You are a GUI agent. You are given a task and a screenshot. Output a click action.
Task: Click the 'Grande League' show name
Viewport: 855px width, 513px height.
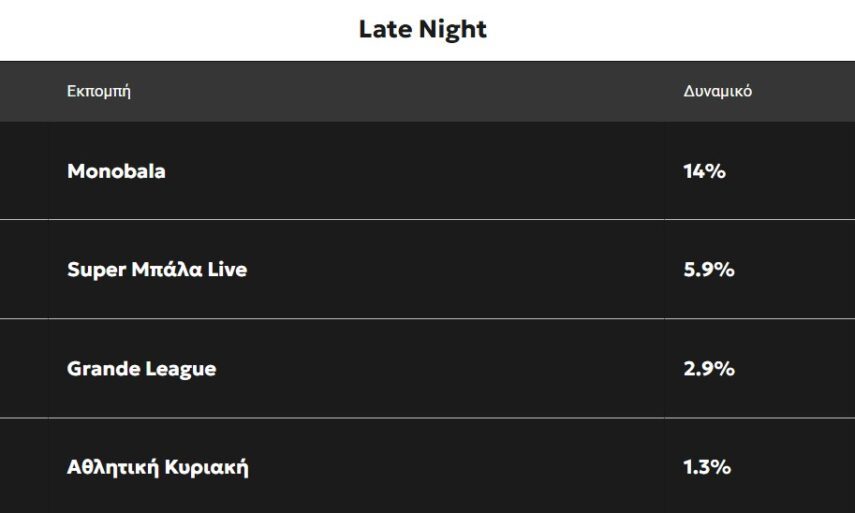pos(141,369)
